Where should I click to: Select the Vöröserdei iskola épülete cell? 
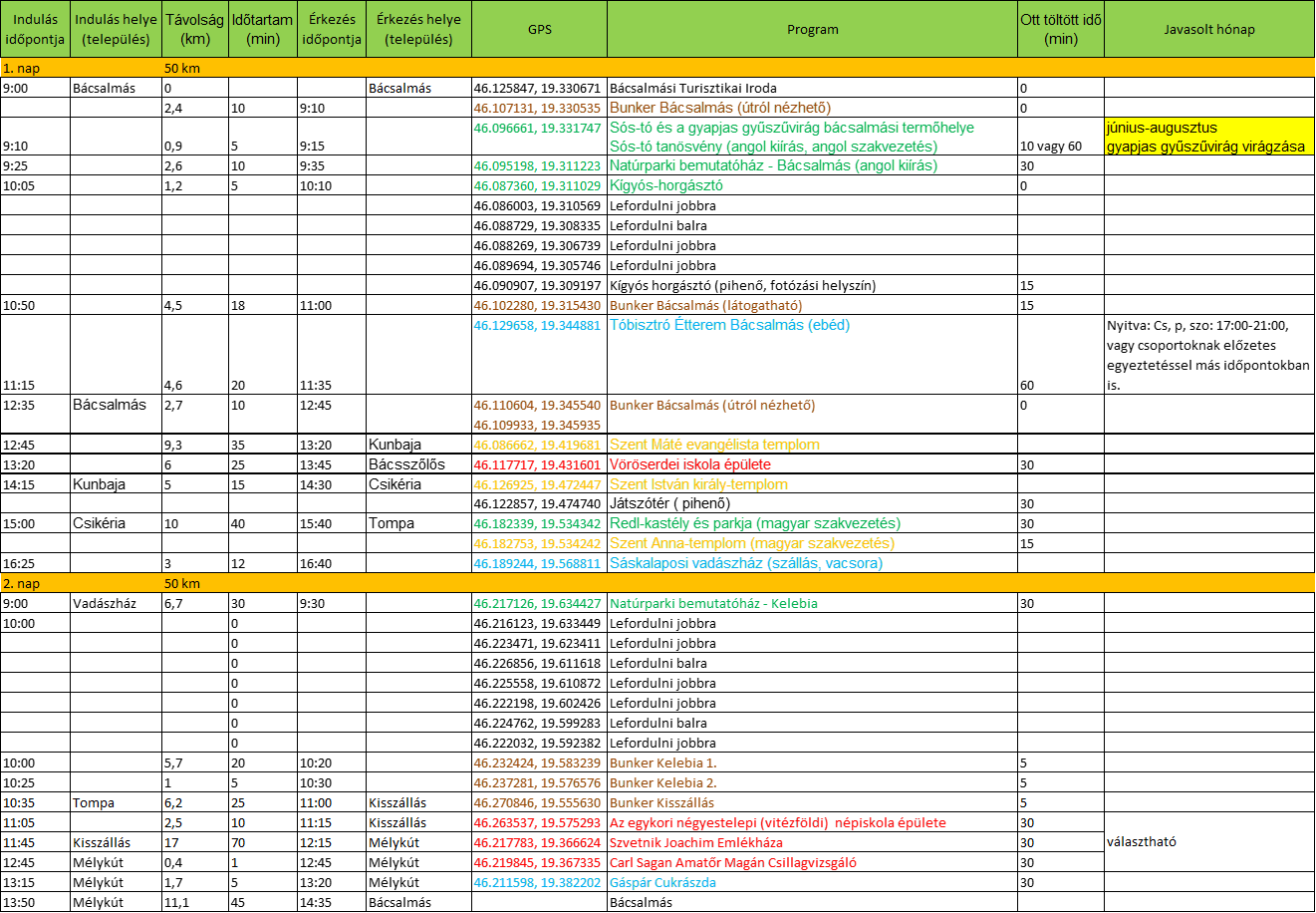690,464
